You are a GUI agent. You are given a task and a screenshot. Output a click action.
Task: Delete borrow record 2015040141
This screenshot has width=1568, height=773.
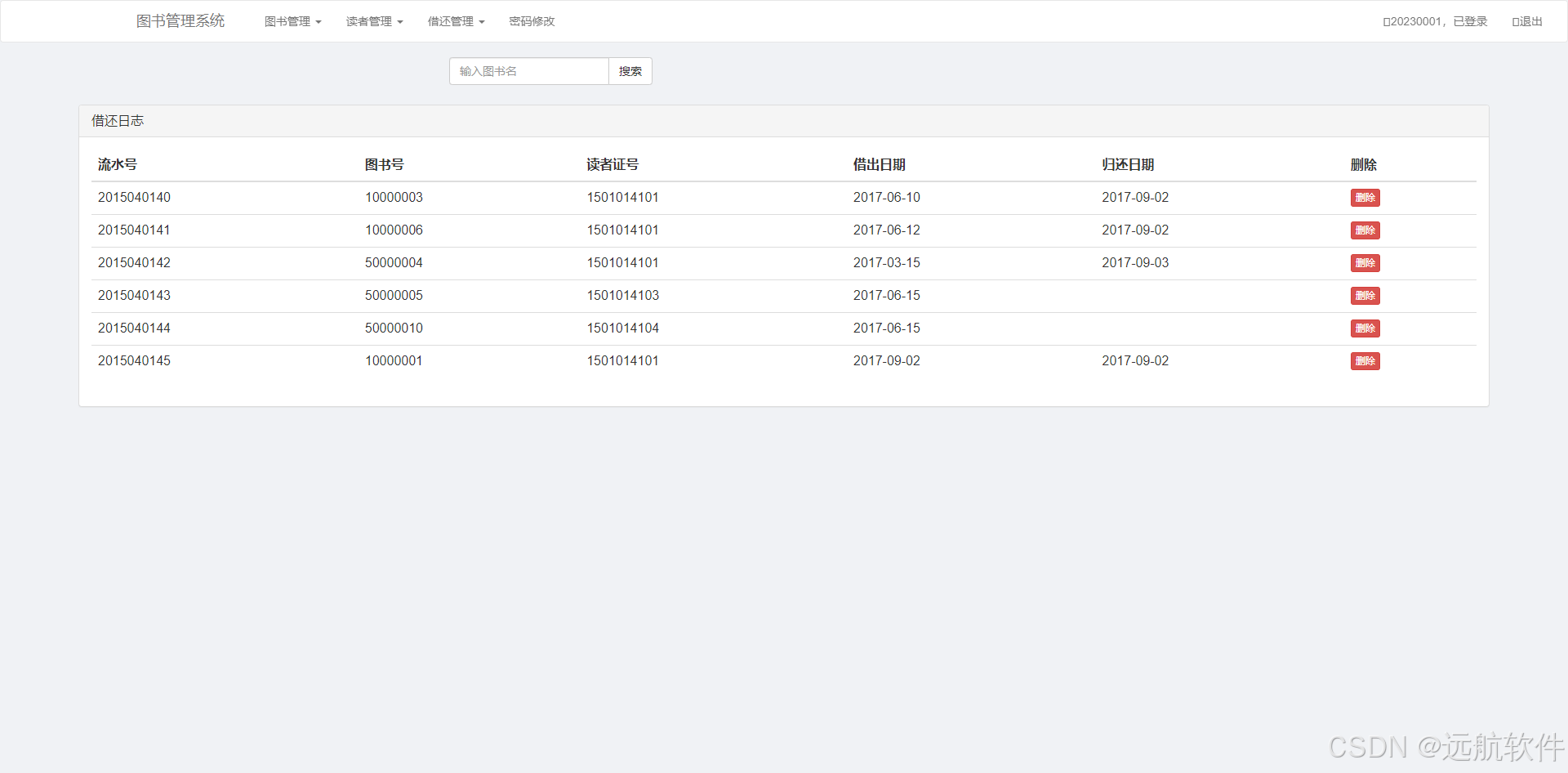[1365, 230]
